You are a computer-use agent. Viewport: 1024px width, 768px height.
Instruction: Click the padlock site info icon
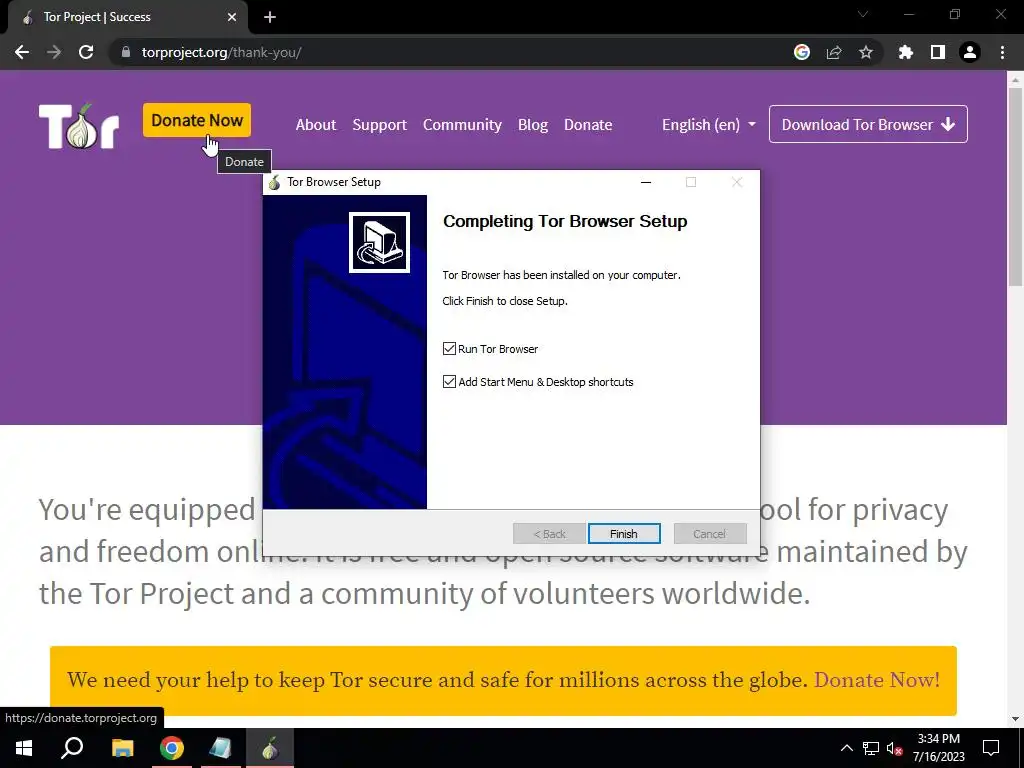[x=126, y=52]
